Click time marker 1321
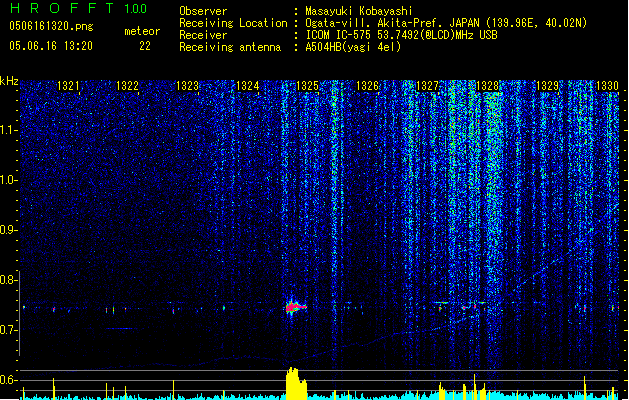The height and width of the screenshot is (400, 629). (68, 86)
